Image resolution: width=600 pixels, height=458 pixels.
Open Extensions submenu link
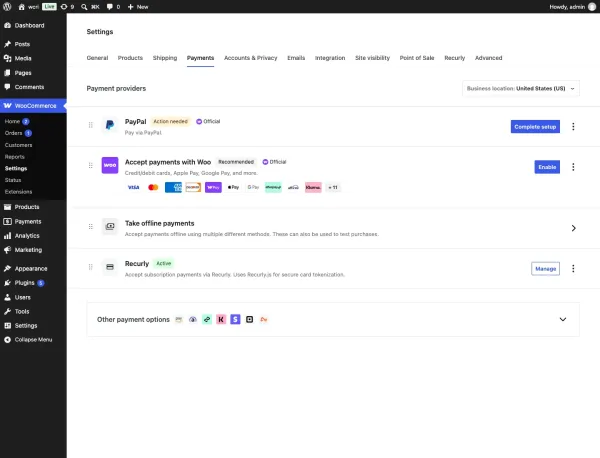[x=18, y=192]
